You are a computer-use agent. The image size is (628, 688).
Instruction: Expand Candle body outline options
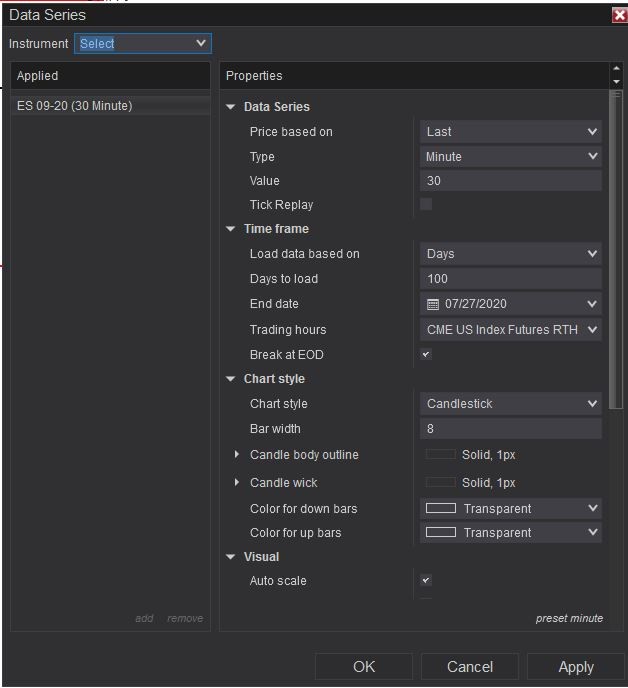click(237, 455)
